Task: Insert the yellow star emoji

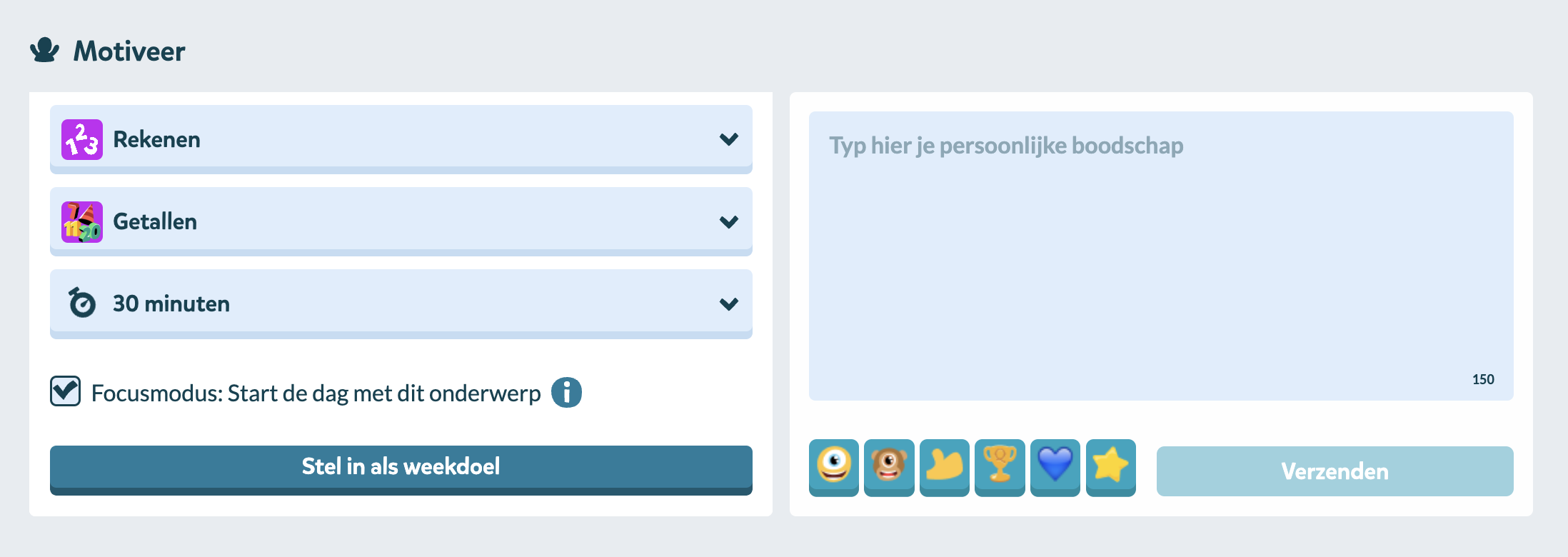Action: click(1110, 466)
